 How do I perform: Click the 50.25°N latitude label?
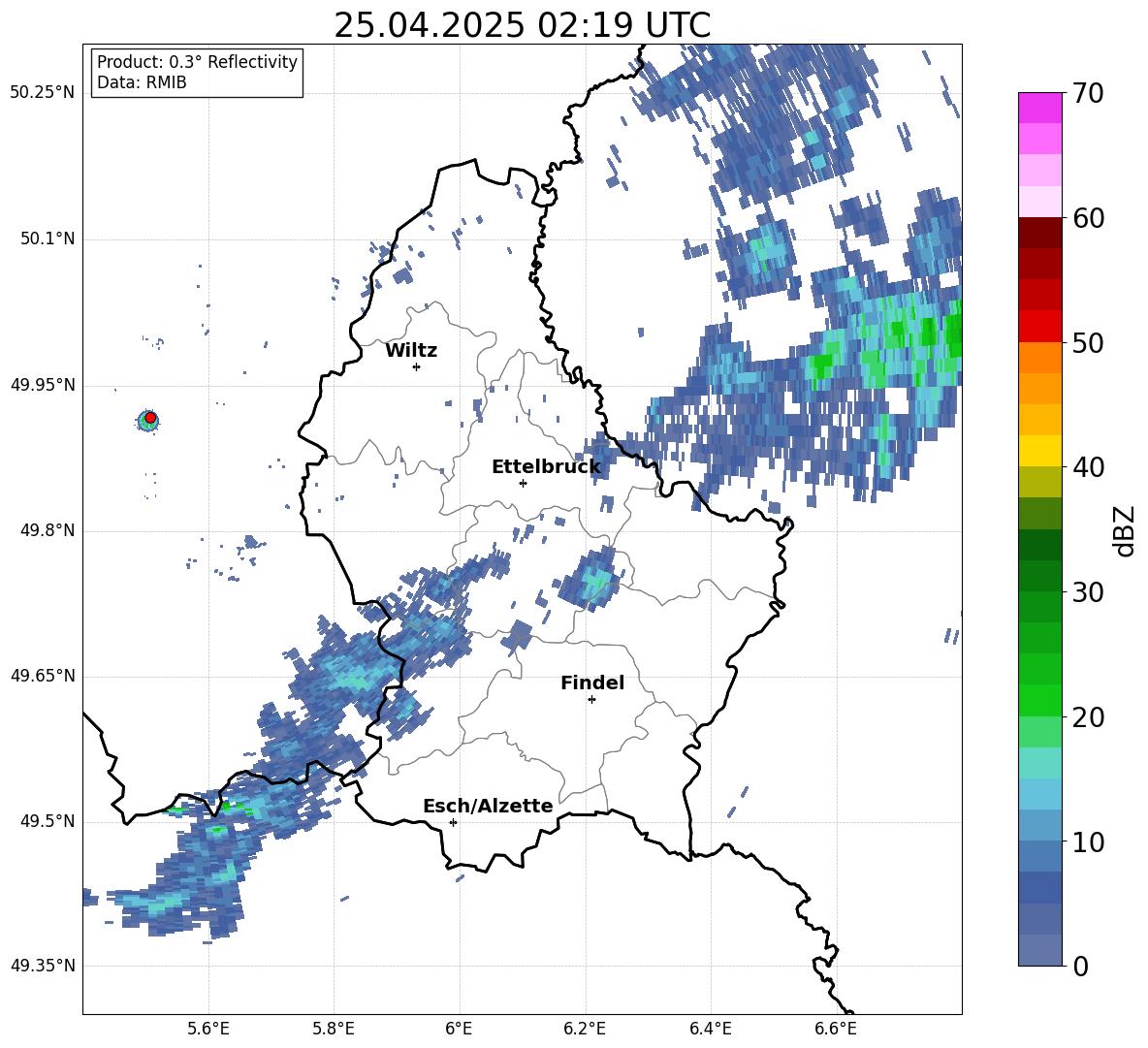tap(43, 92)
